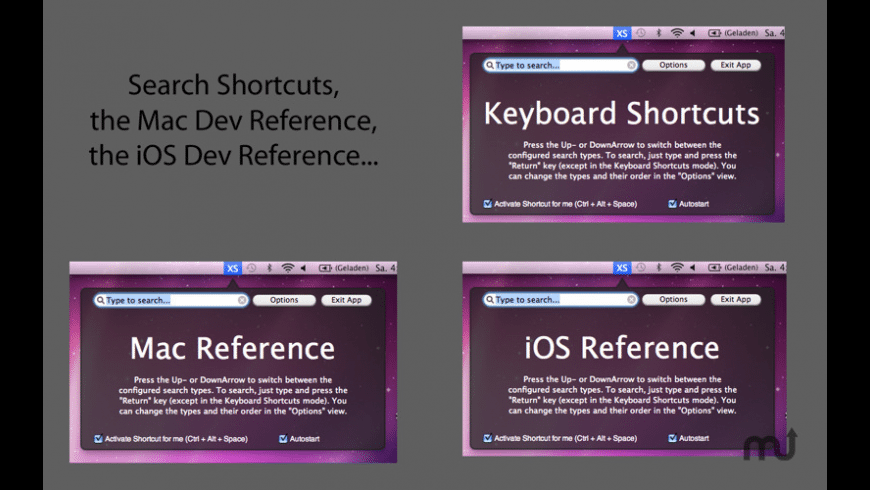Click the 'Mac Reference' heading

pos(232,348)
